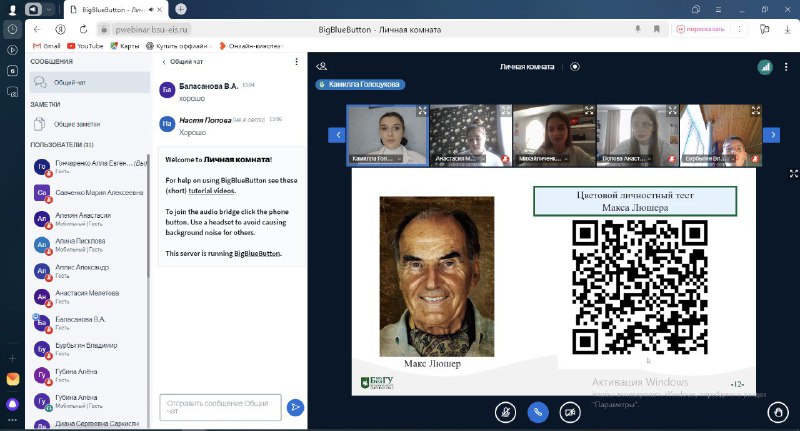The image size is (800, 431).
Task: Scan the QR code on slide
Action: pyautogui.click(x=640, y=287)
